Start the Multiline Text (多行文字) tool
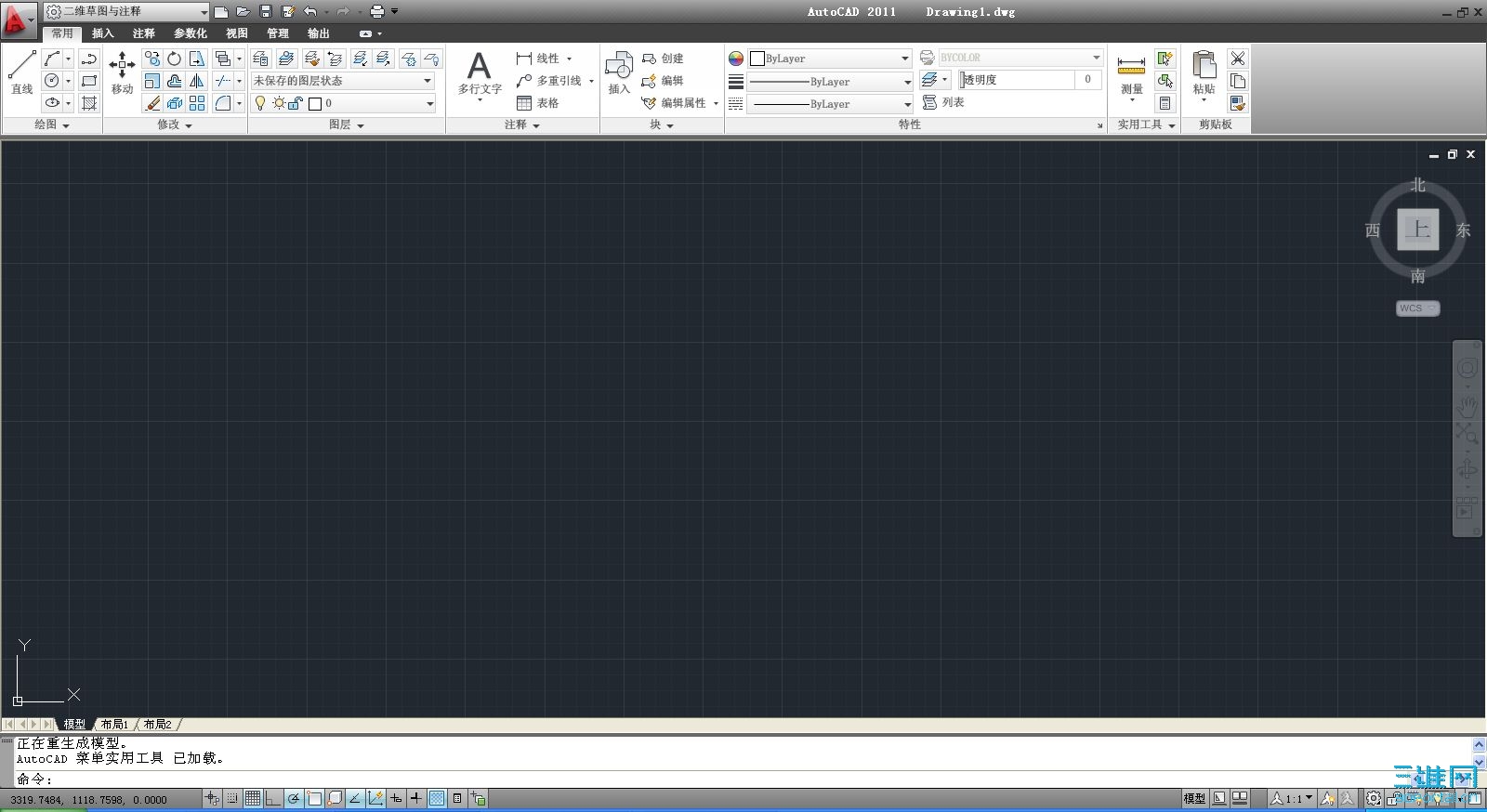1487x812 pixels. (480, 73)
